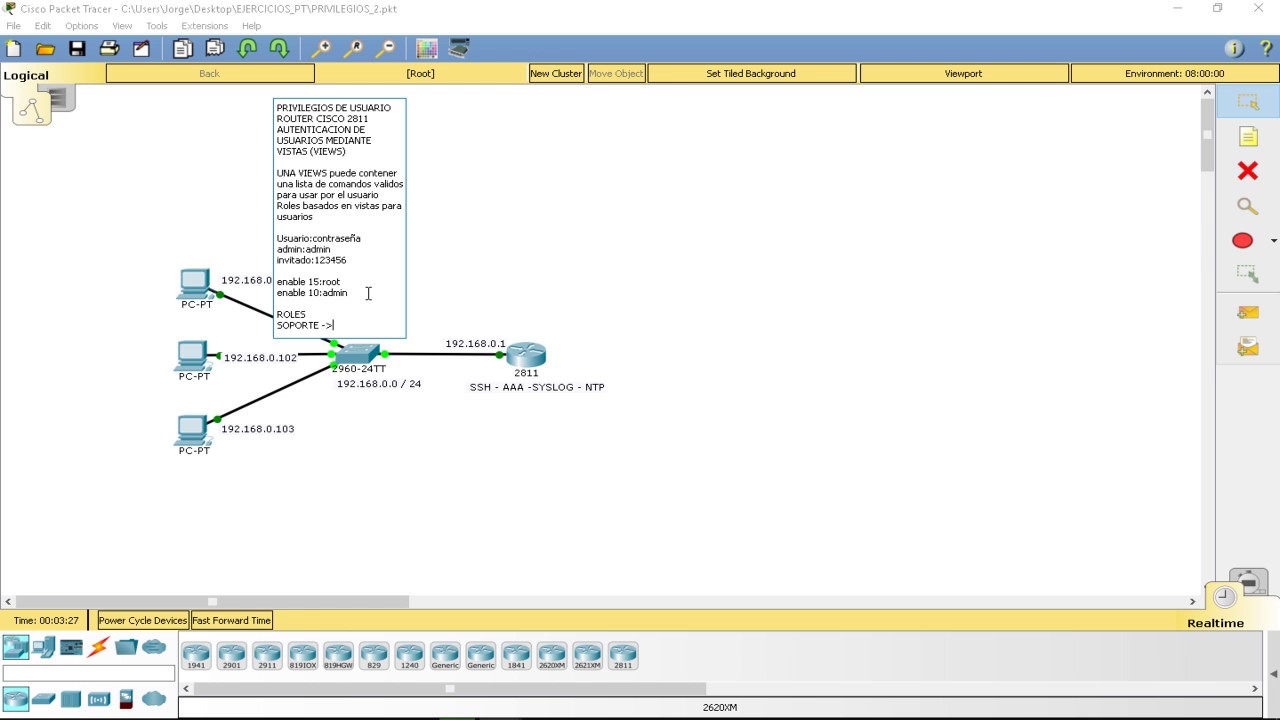Add a simple PDU envelope
This screenshot has height=720, width=1280.
point(1247,312)
